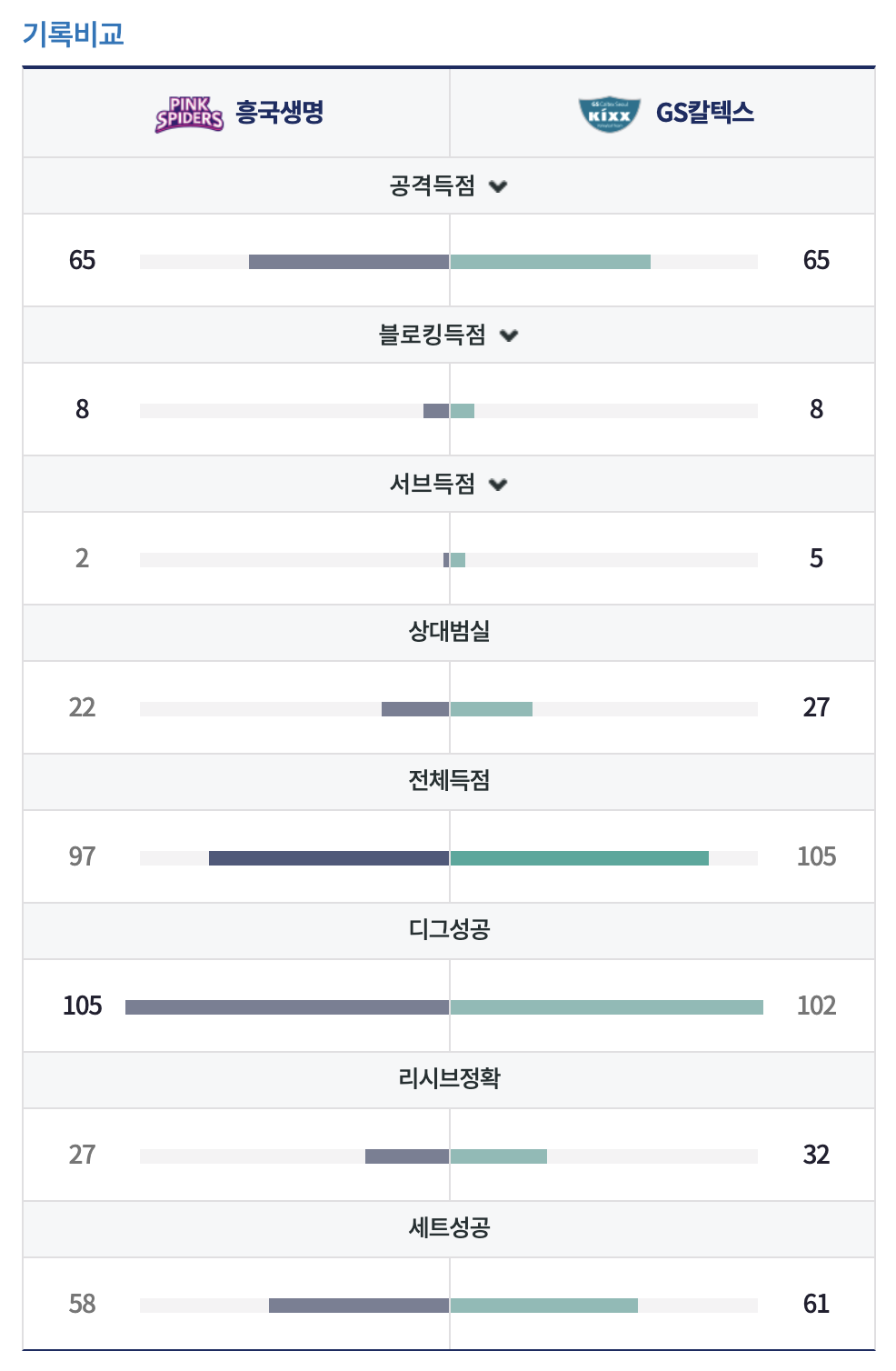The image size is (896, 1371).
Task: Click the 디그성공 row header
Action: pos(449,931)
